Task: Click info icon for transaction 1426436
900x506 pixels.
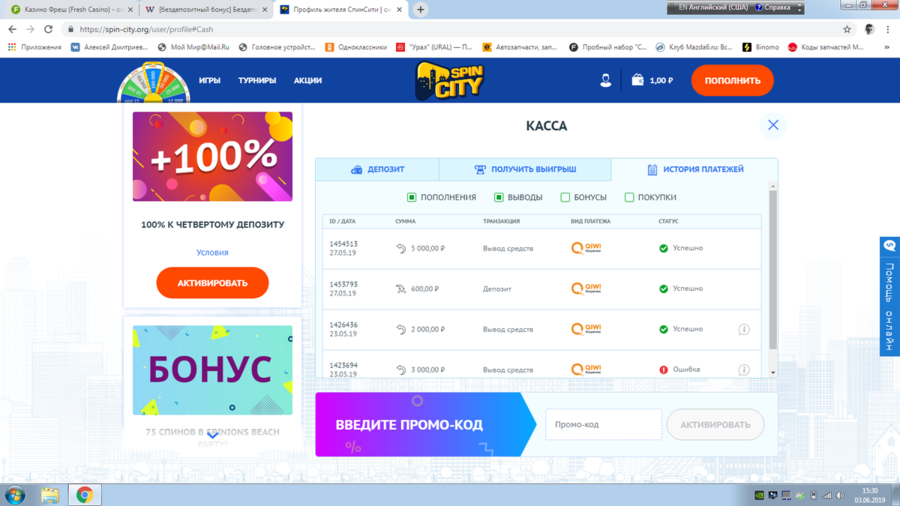Action: 744,329
